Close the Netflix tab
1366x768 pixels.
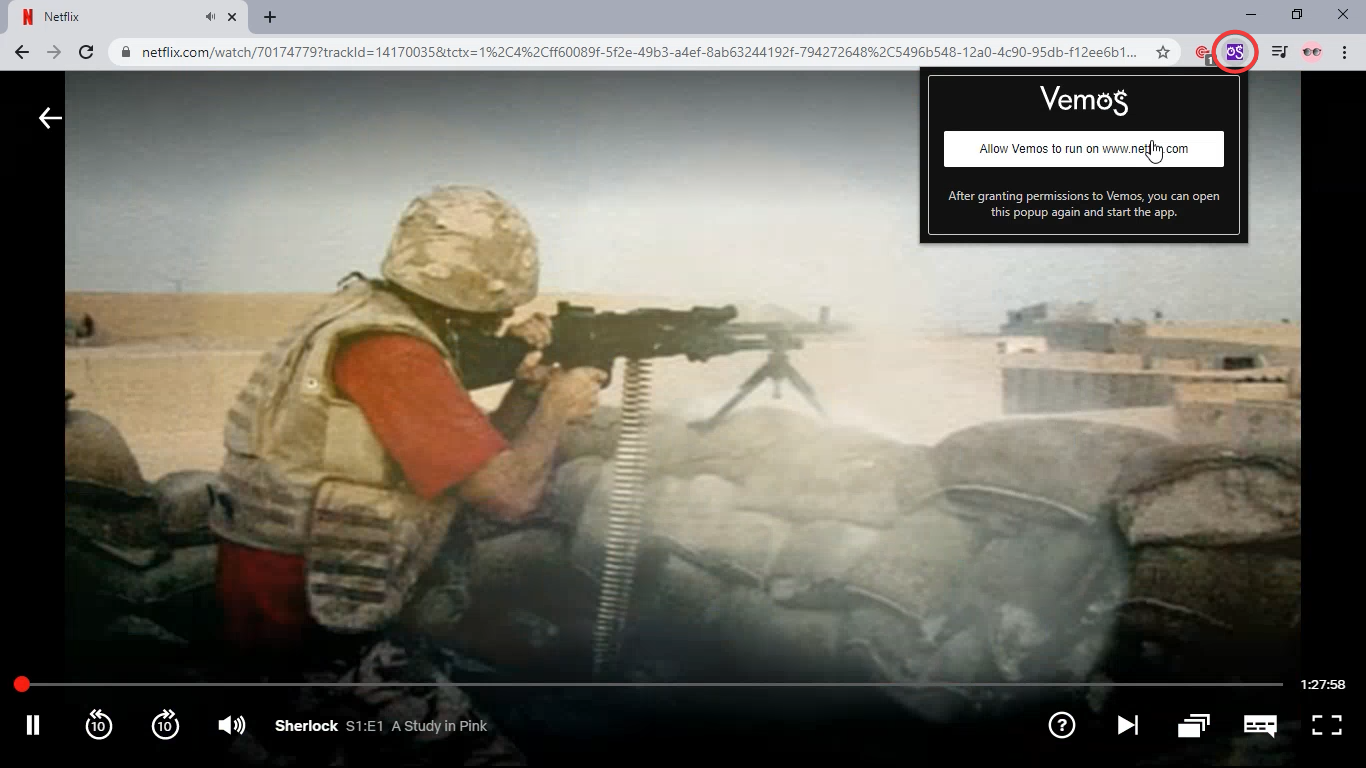(233, 17)
